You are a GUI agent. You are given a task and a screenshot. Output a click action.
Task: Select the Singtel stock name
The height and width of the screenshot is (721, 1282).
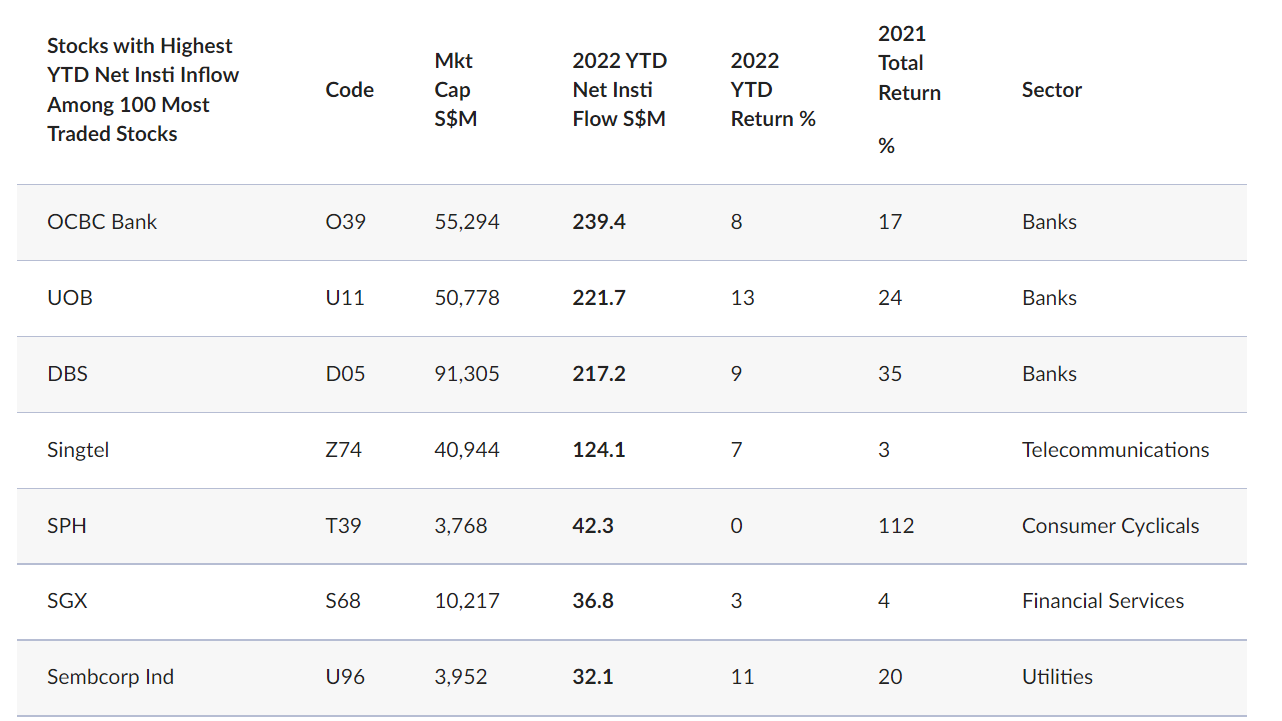[78, 450]
